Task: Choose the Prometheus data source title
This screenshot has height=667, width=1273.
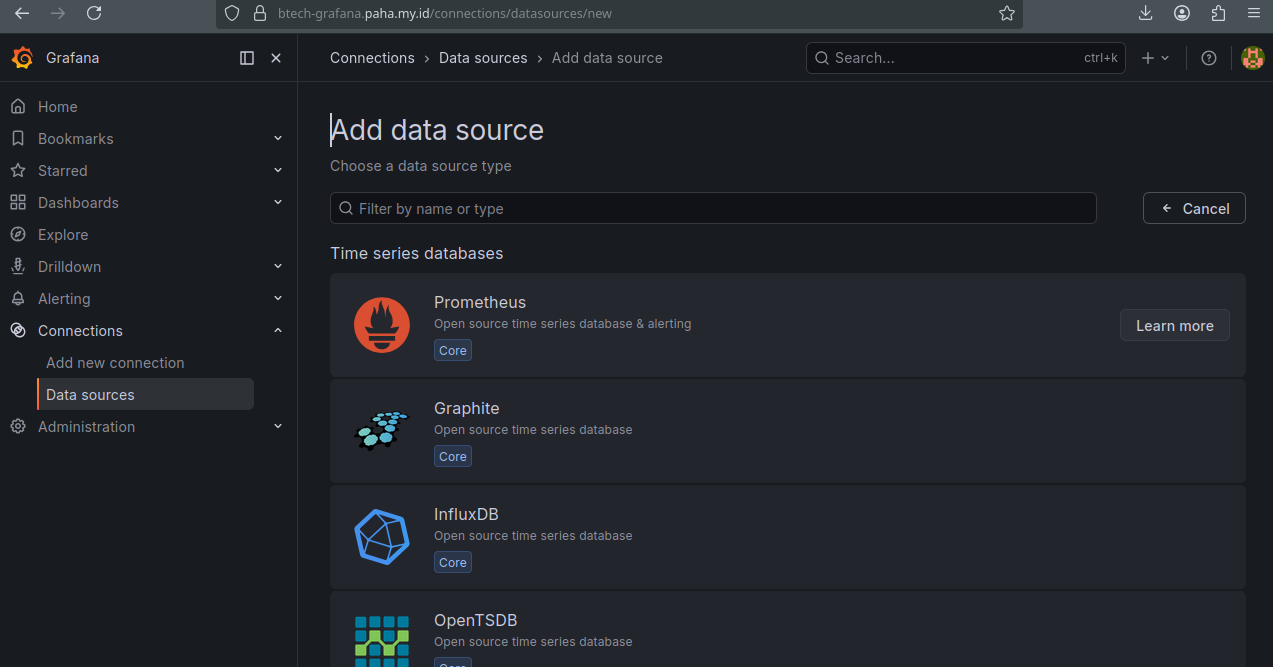Action: [480, 302]
